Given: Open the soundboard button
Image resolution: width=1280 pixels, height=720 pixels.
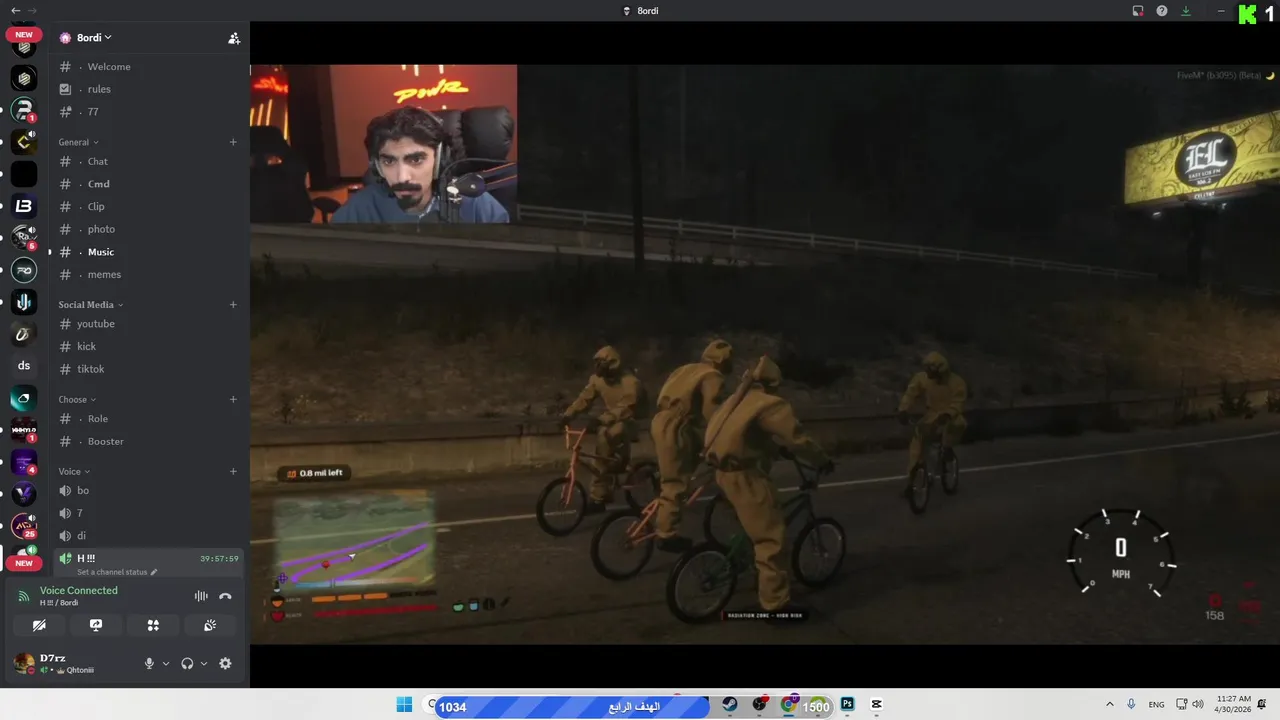Looking at the screenshot, I should coord(210,625).
